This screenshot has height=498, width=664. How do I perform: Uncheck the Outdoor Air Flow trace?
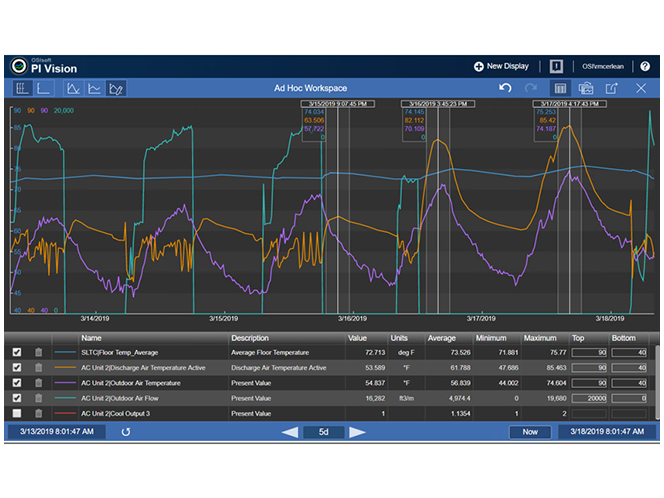point(17,398)
